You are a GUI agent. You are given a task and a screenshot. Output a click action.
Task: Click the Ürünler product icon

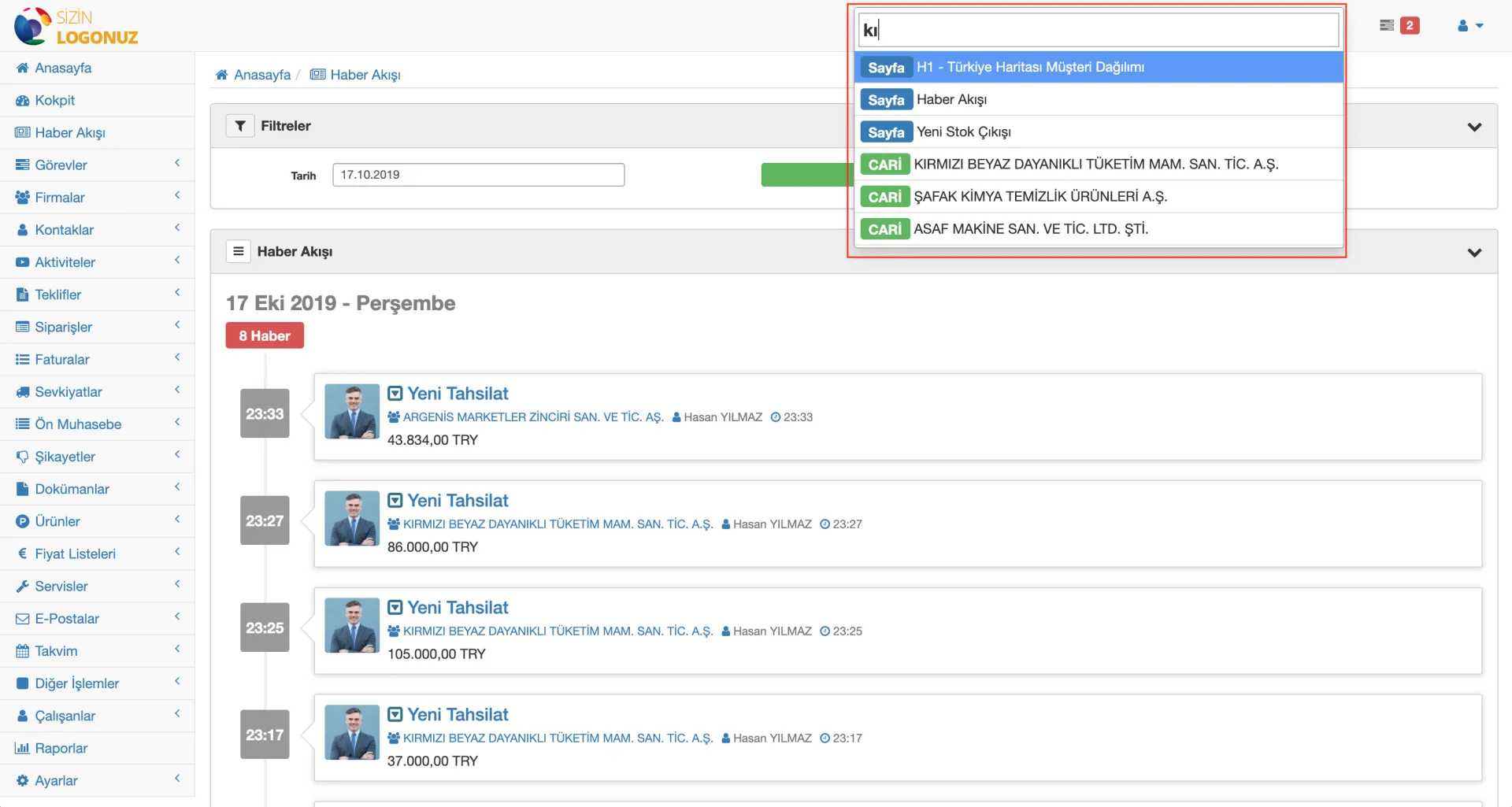22,521
